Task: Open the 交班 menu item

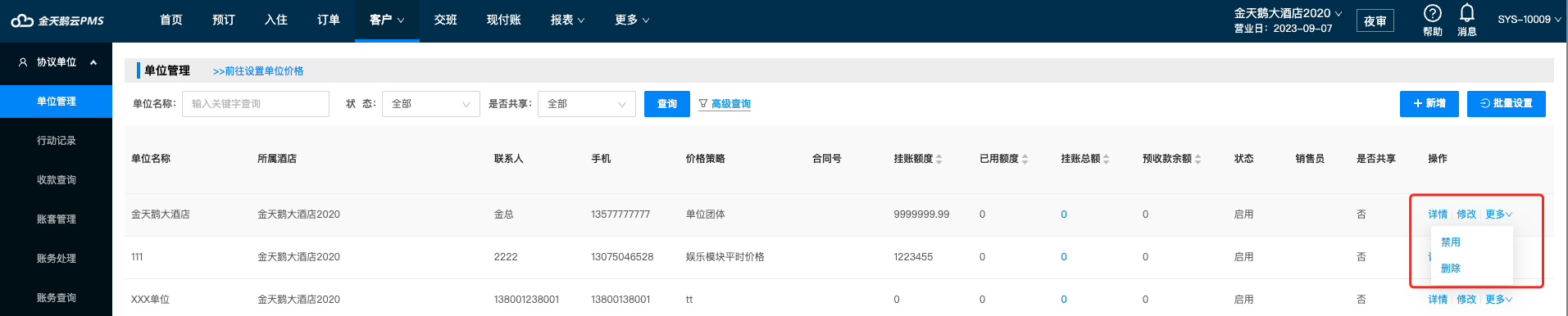Action: pos(445,20)
